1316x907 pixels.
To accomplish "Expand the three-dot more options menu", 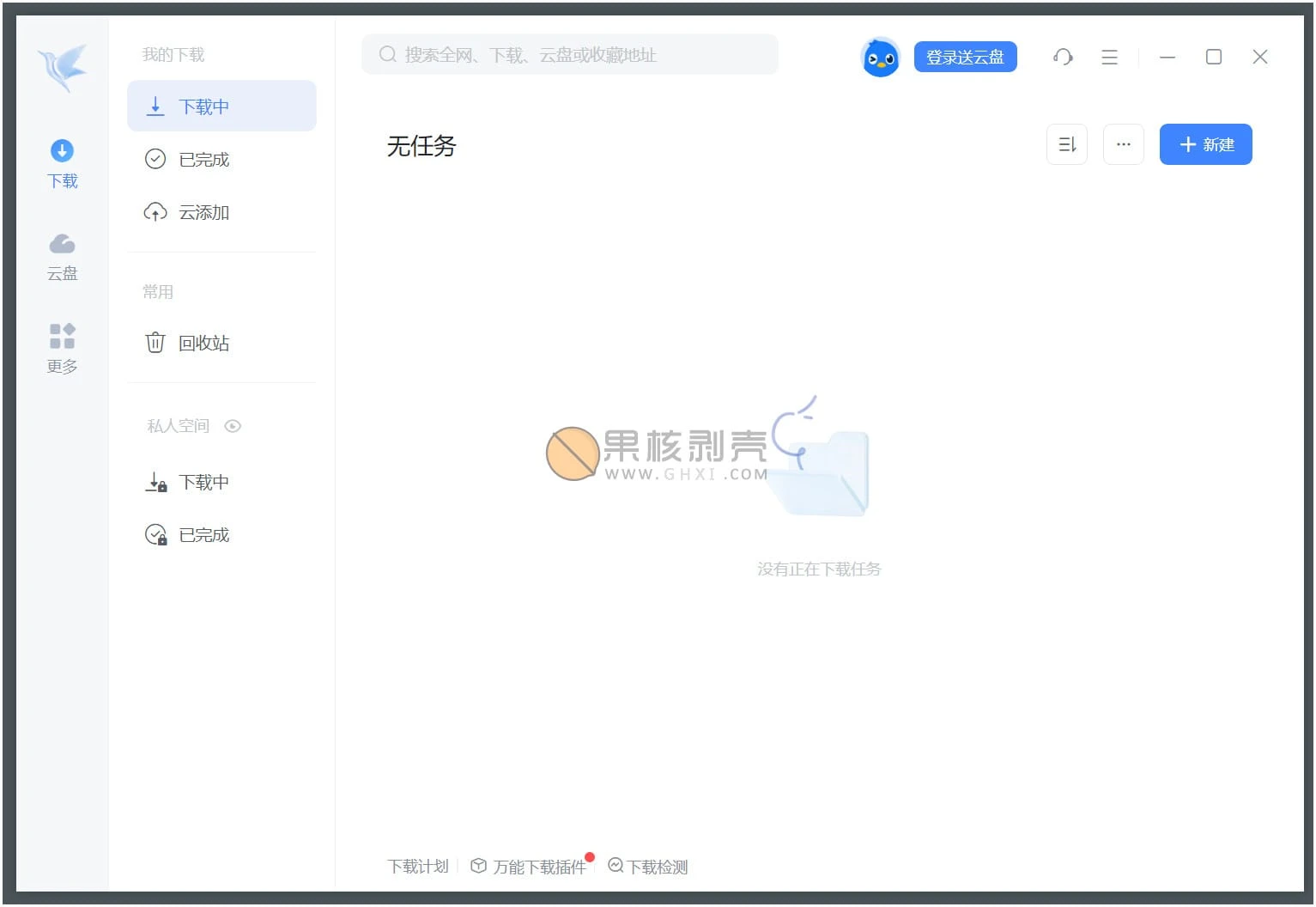I will 1123,144.
